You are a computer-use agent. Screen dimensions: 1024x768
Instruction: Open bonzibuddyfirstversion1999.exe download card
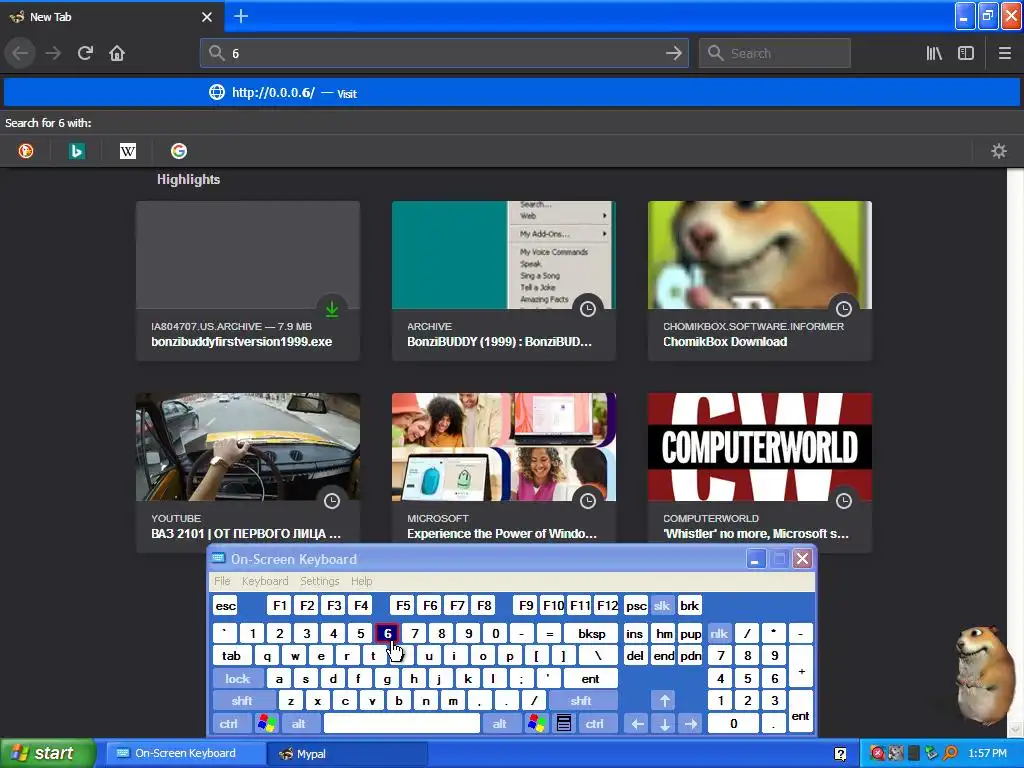[x=248, y=280]
